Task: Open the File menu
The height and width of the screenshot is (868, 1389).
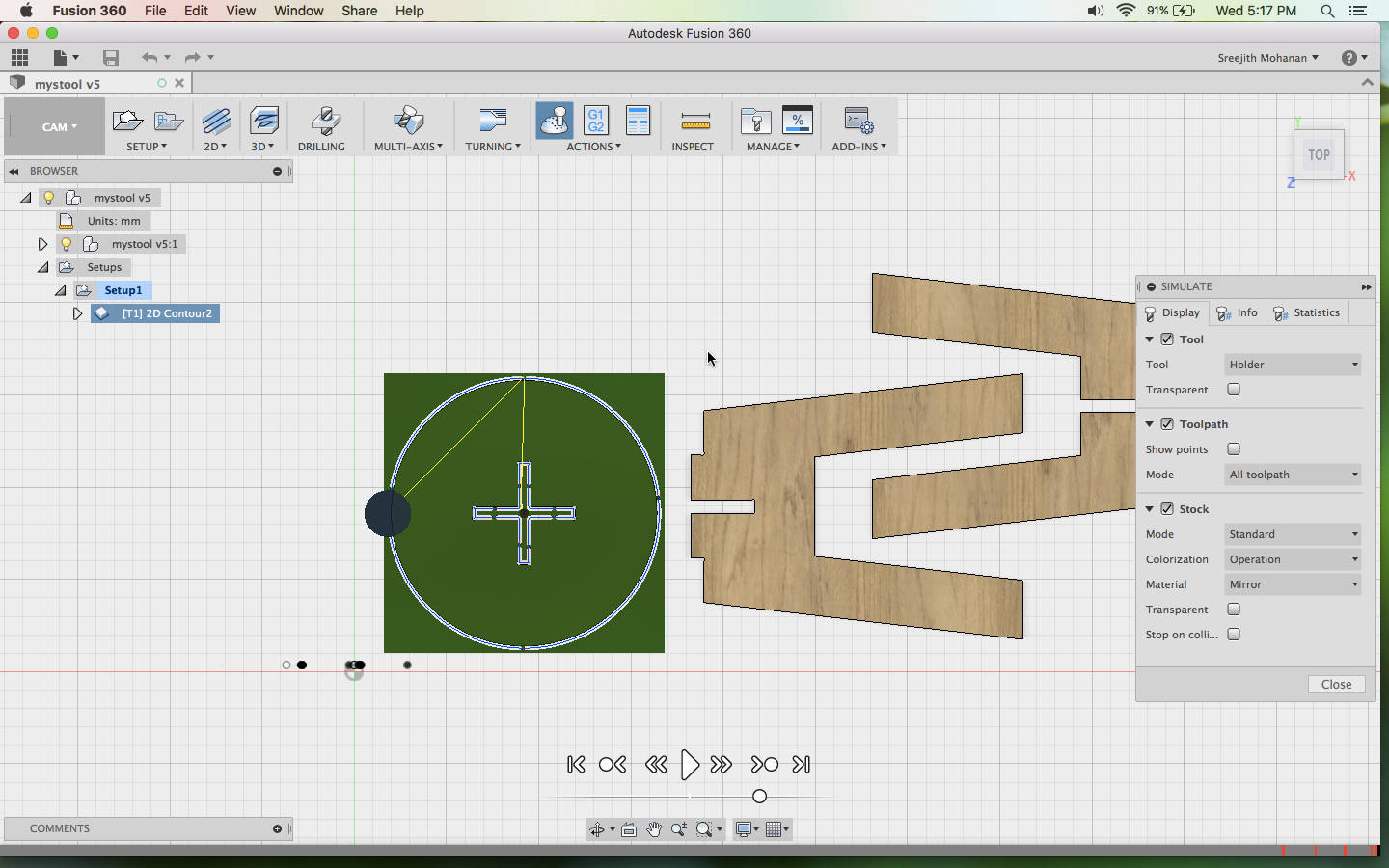Action: 155,11
